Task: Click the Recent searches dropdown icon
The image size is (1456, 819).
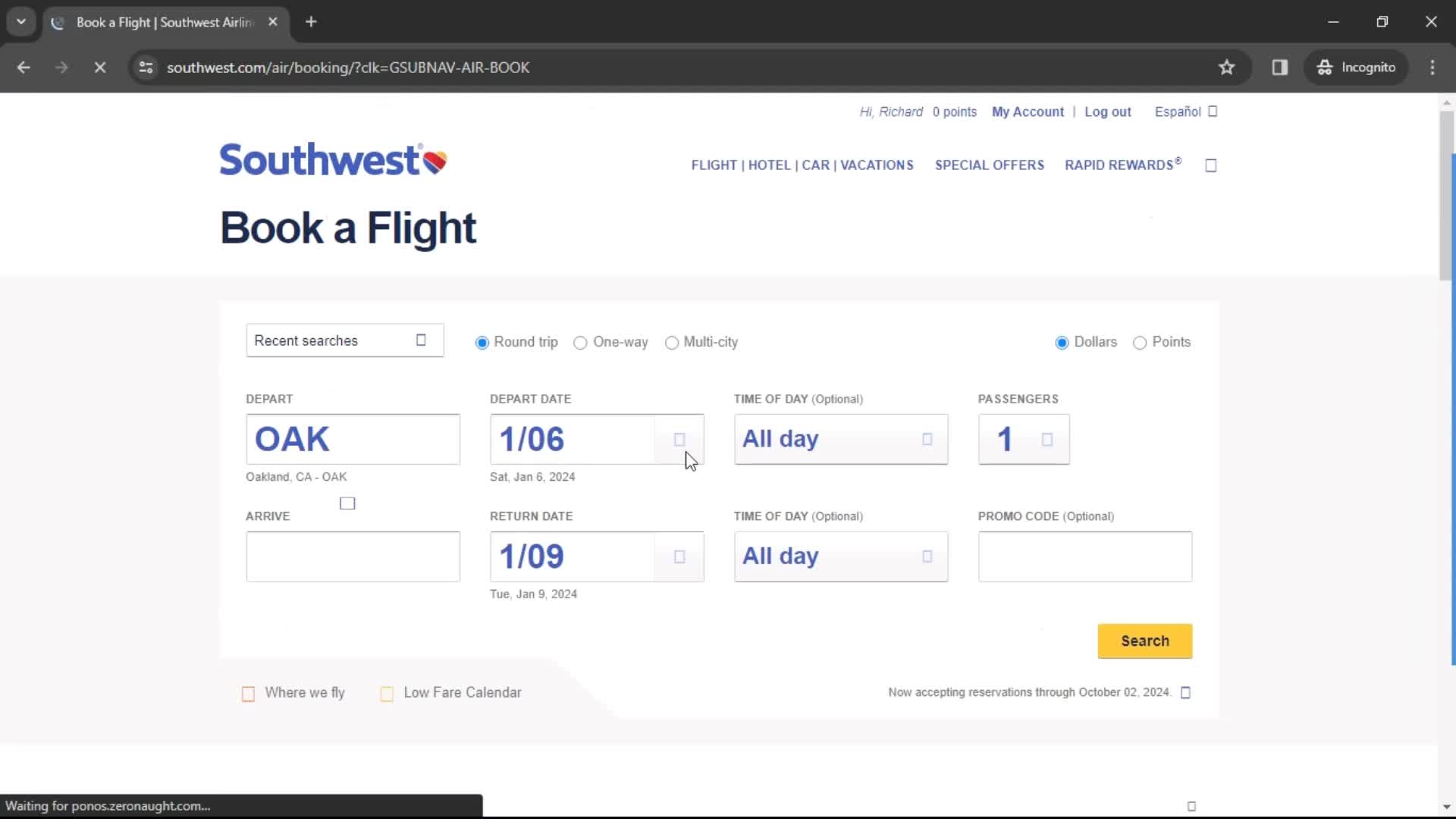Action: point(421,340)
